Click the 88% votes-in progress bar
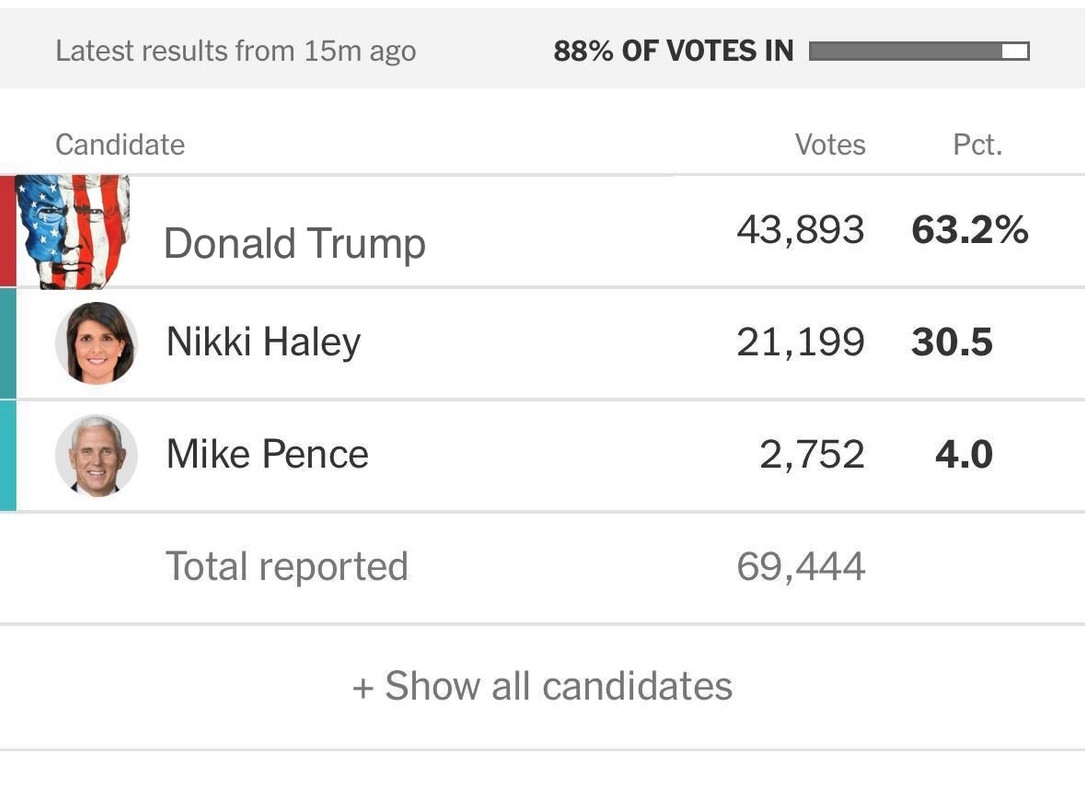Image resolution: width=1085 pixels, height=800 pixels. click(x=919, y=51)
